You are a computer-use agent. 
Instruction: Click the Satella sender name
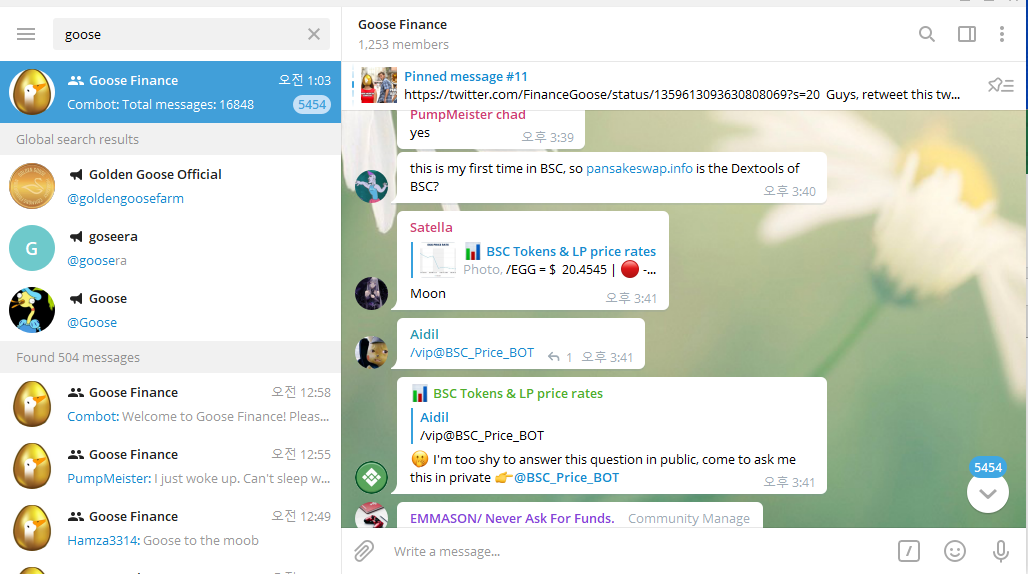431,227
